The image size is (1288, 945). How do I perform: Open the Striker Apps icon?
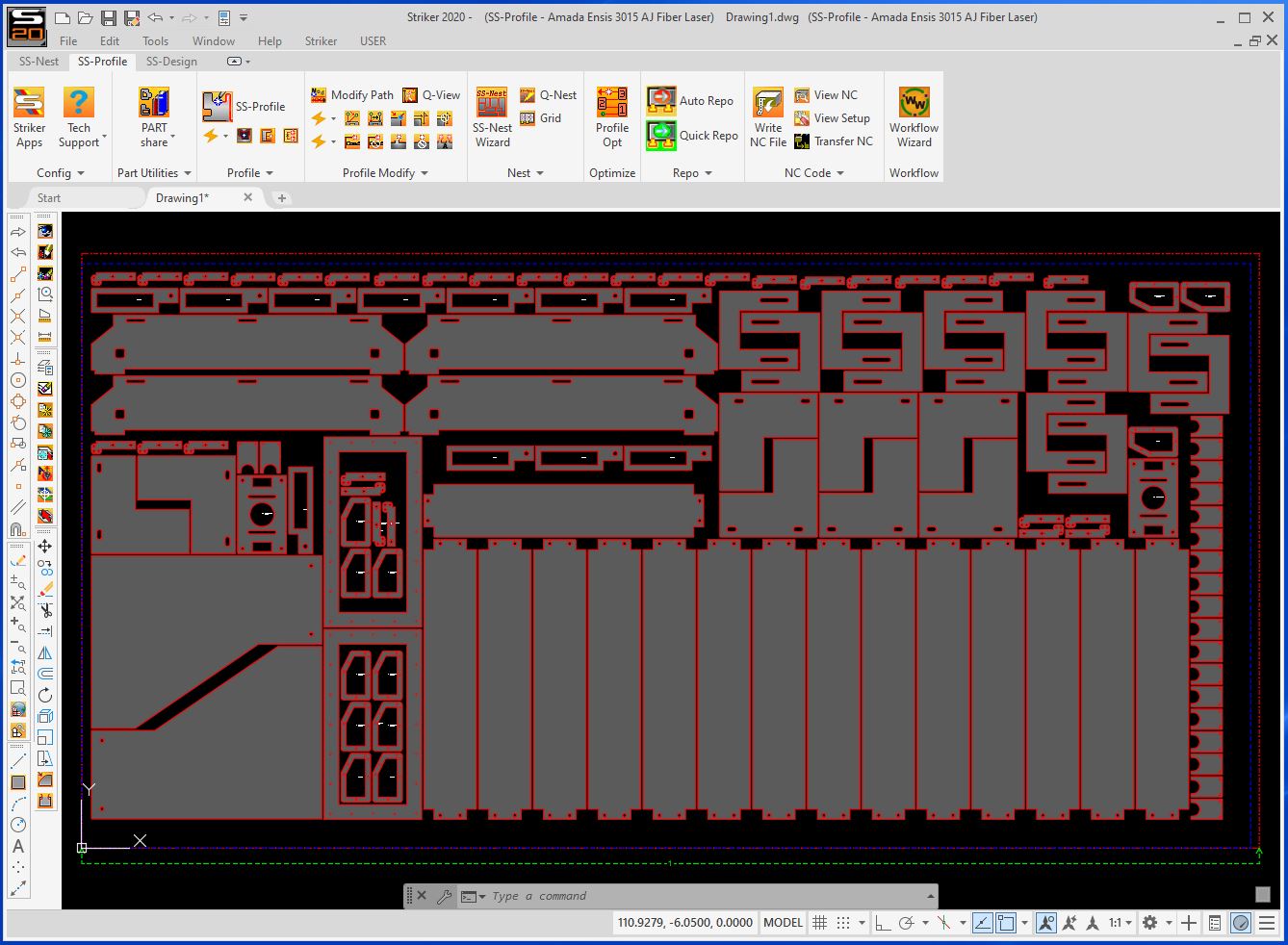tap(29, 117)
